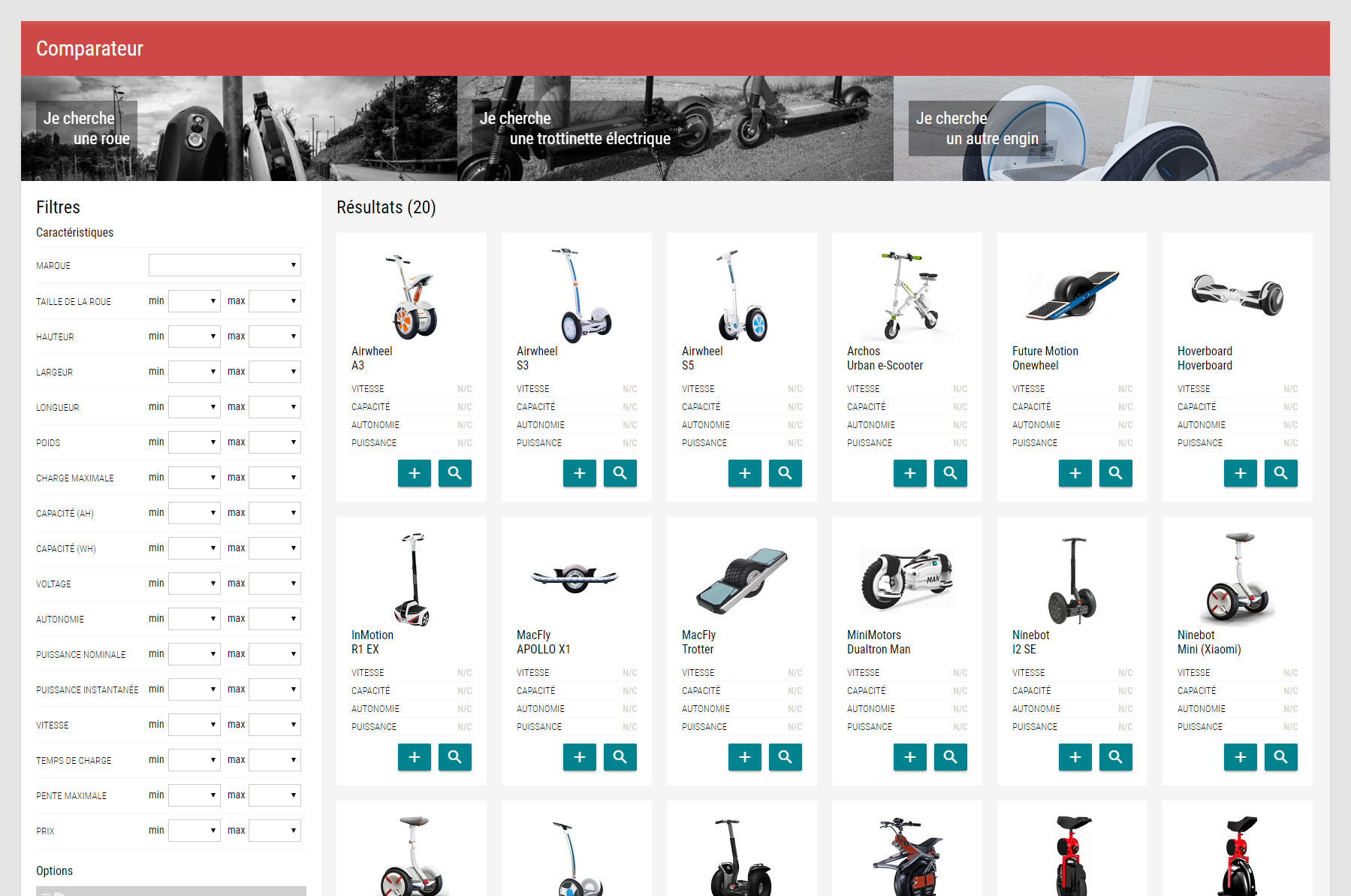Open Pente maximale max dropdown

[275, 795]
